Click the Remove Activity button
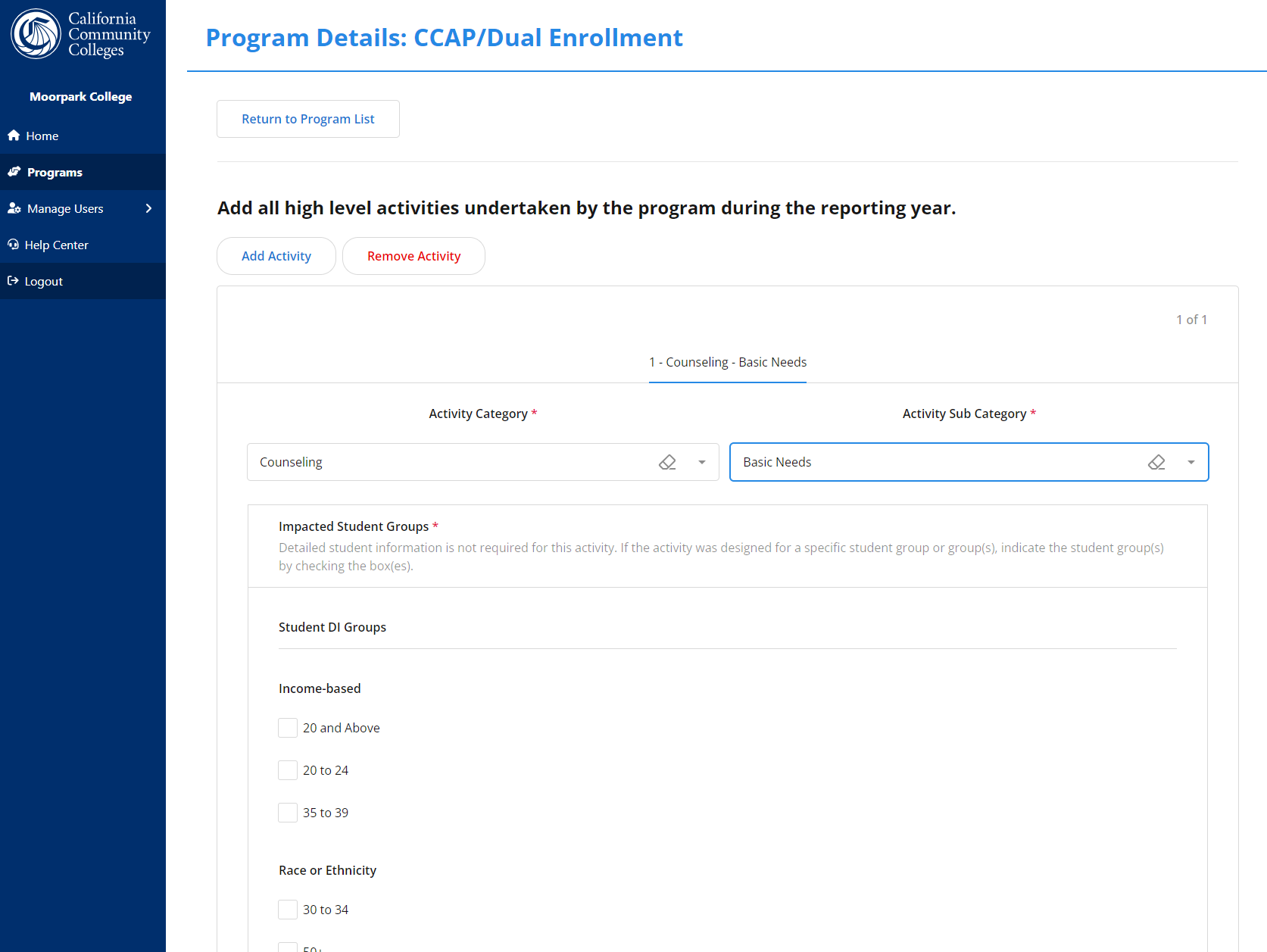 (413, 256)
